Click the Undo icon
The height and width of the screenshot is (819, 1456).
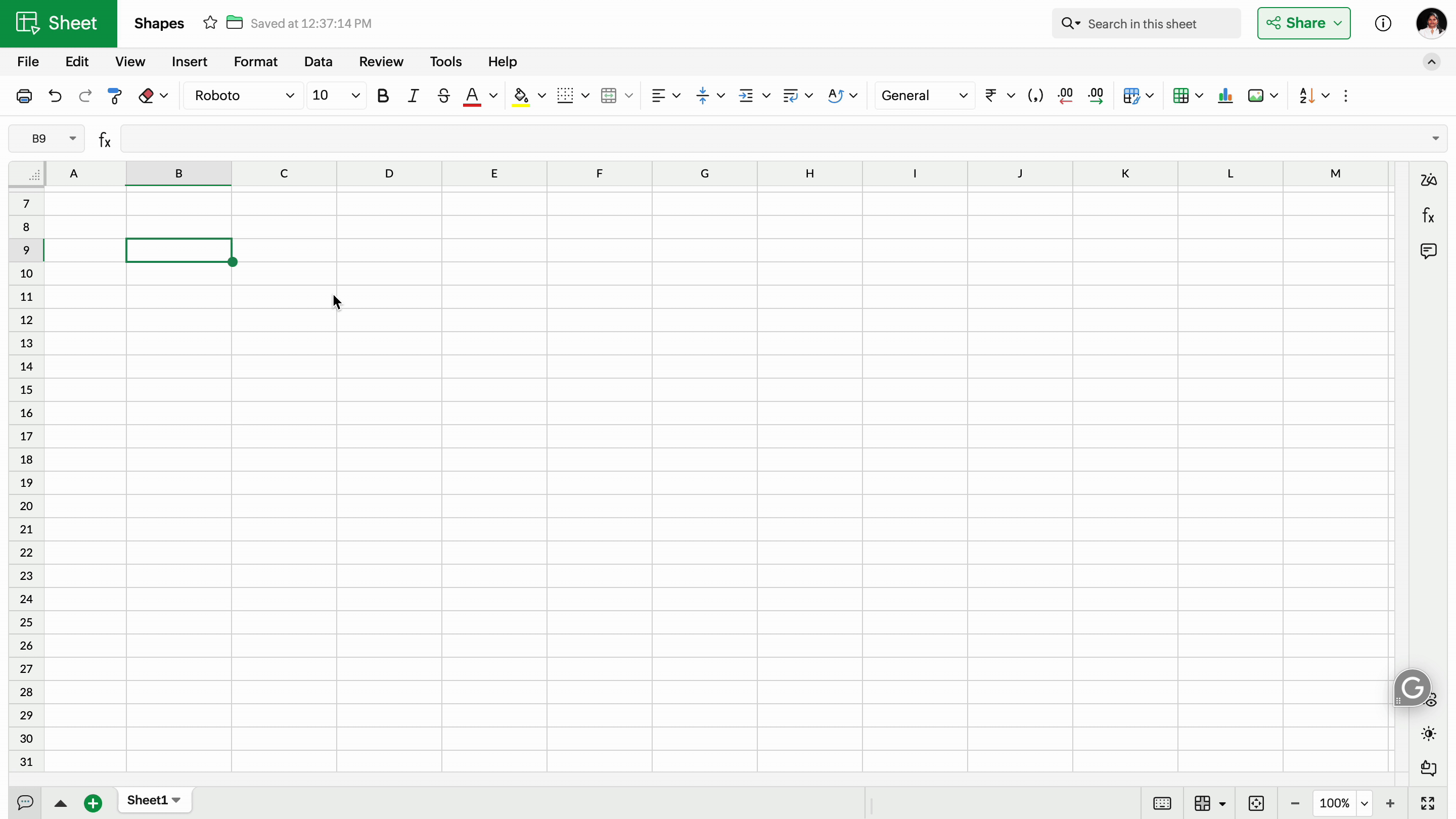point(55,96)
